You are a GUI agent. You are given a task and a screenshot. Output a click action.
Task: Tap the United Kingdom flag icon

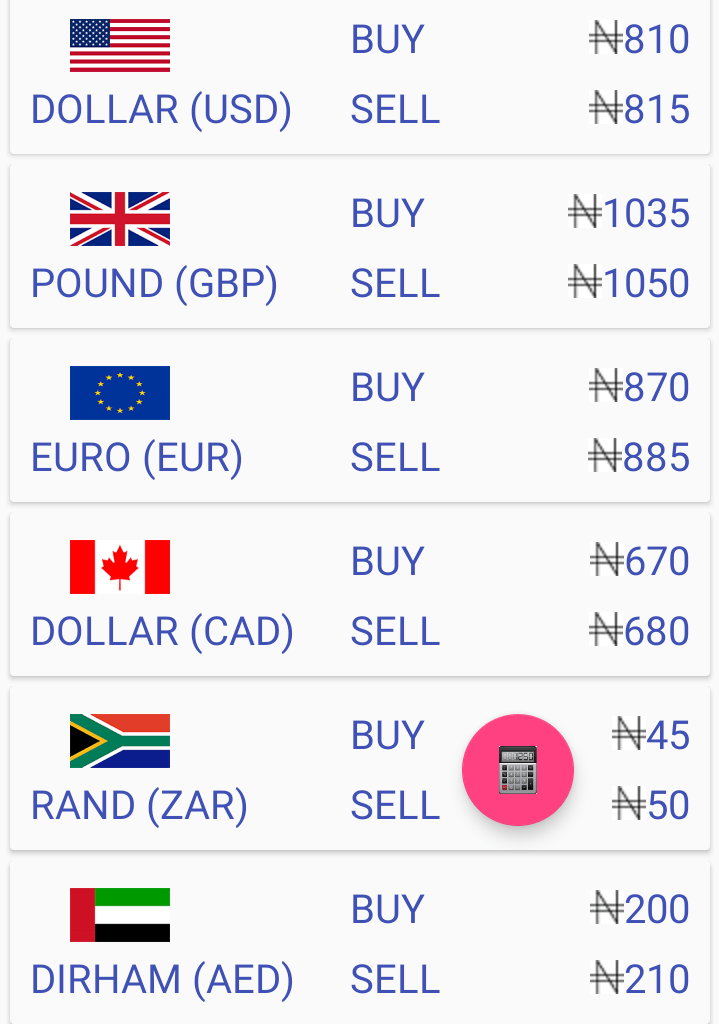pyautogui.click(x=120, y=219)
